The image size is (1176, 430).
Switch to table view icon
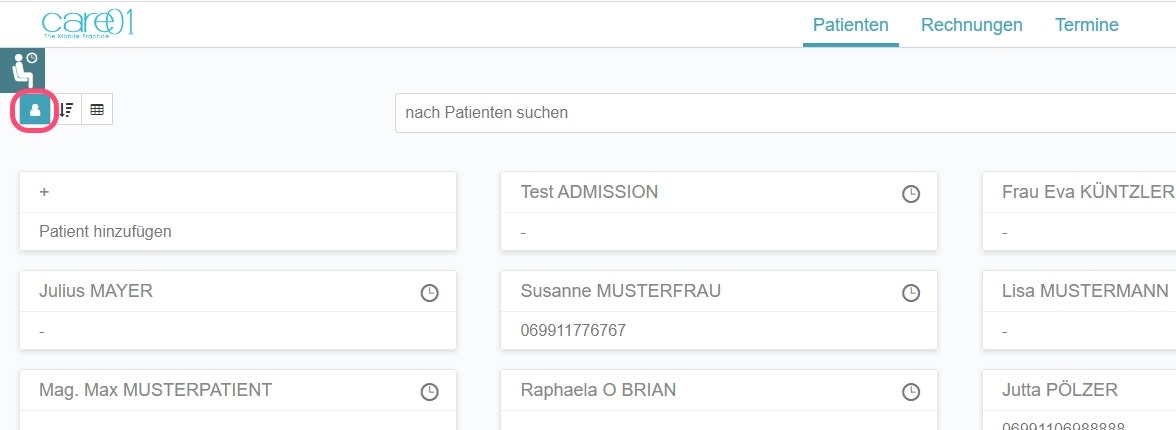[97, 110]
